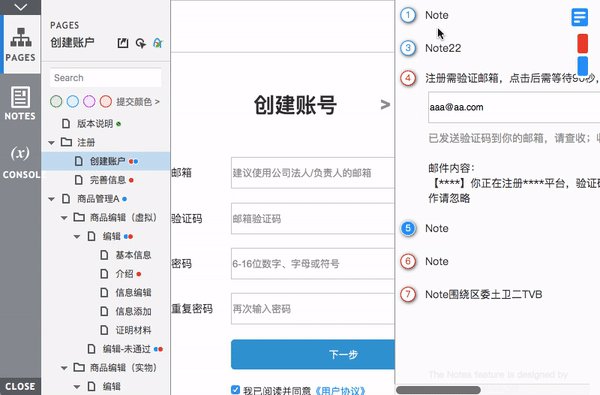This screenshot has width=600, height=395.
Task: Click the 邮箱验证码 input field
Action: [313, 219]
